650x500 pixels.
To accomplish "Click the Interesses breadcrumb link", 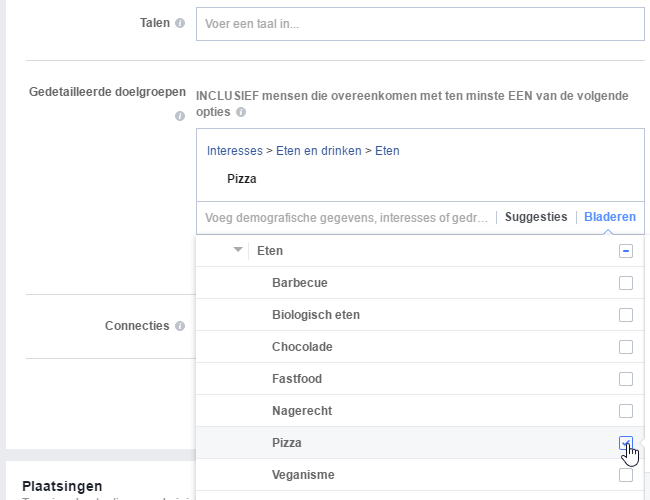I will coord(234,151).
